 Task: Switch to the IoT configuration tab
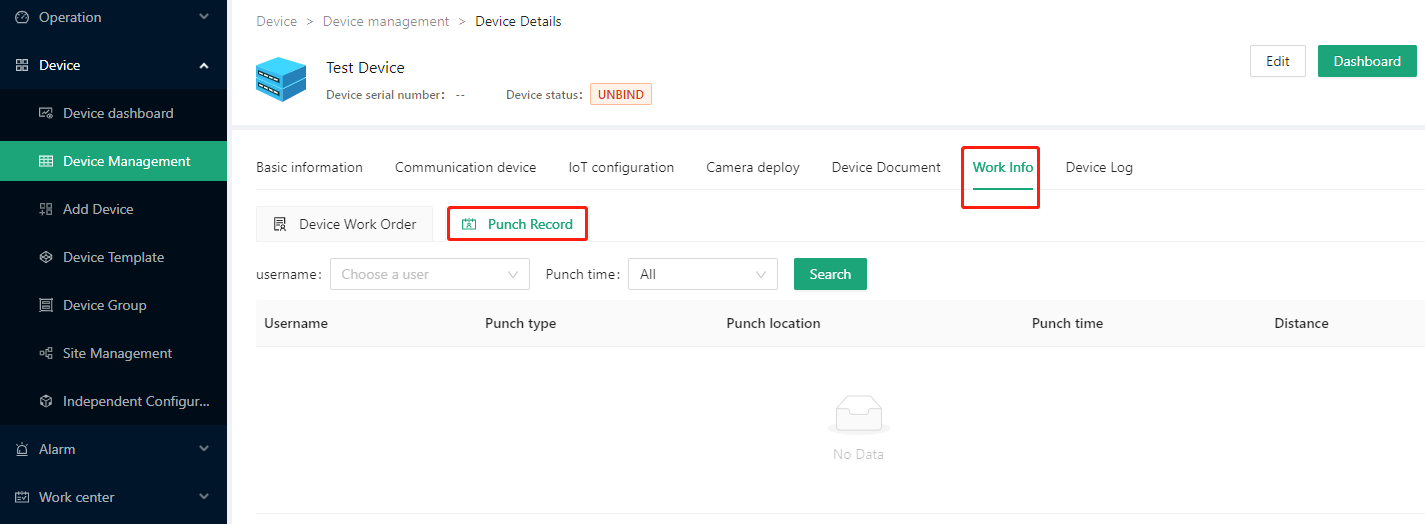(621, 167)
